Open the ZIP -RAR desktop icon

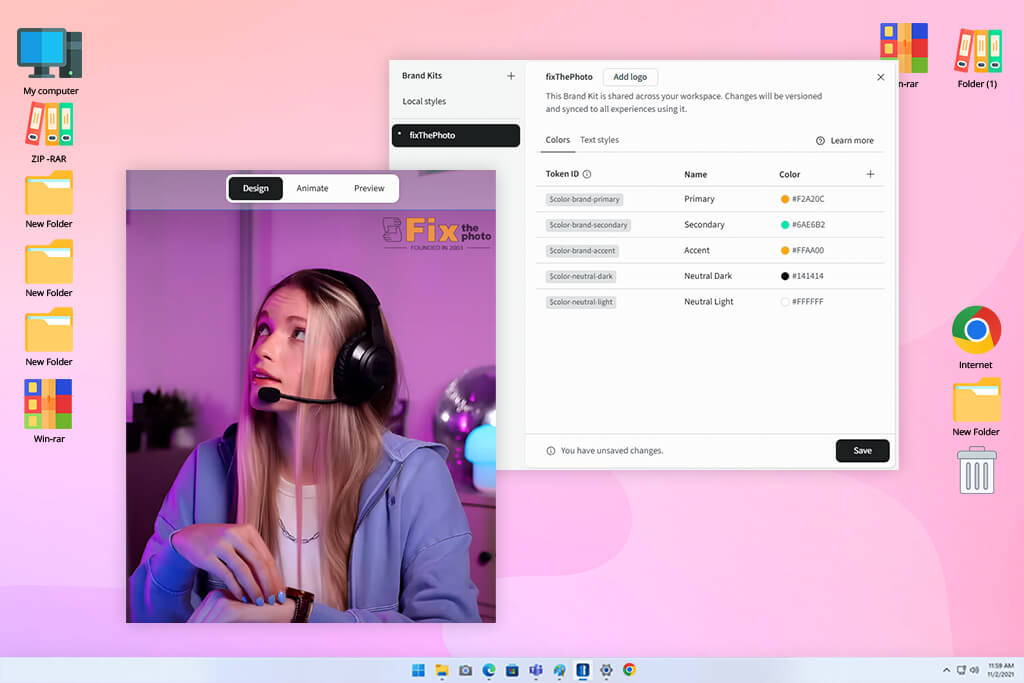click(x=49, y=133)
